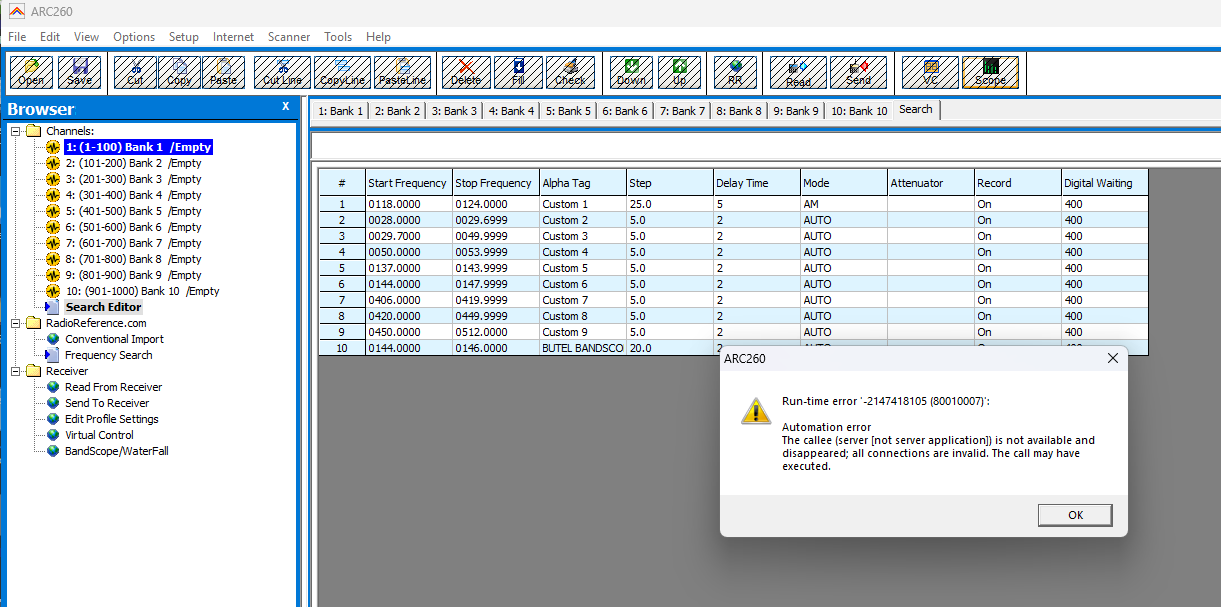The image size is (1221, 607).
Task: Click the ARC260 title bar app icon
Action: (16, 13)
